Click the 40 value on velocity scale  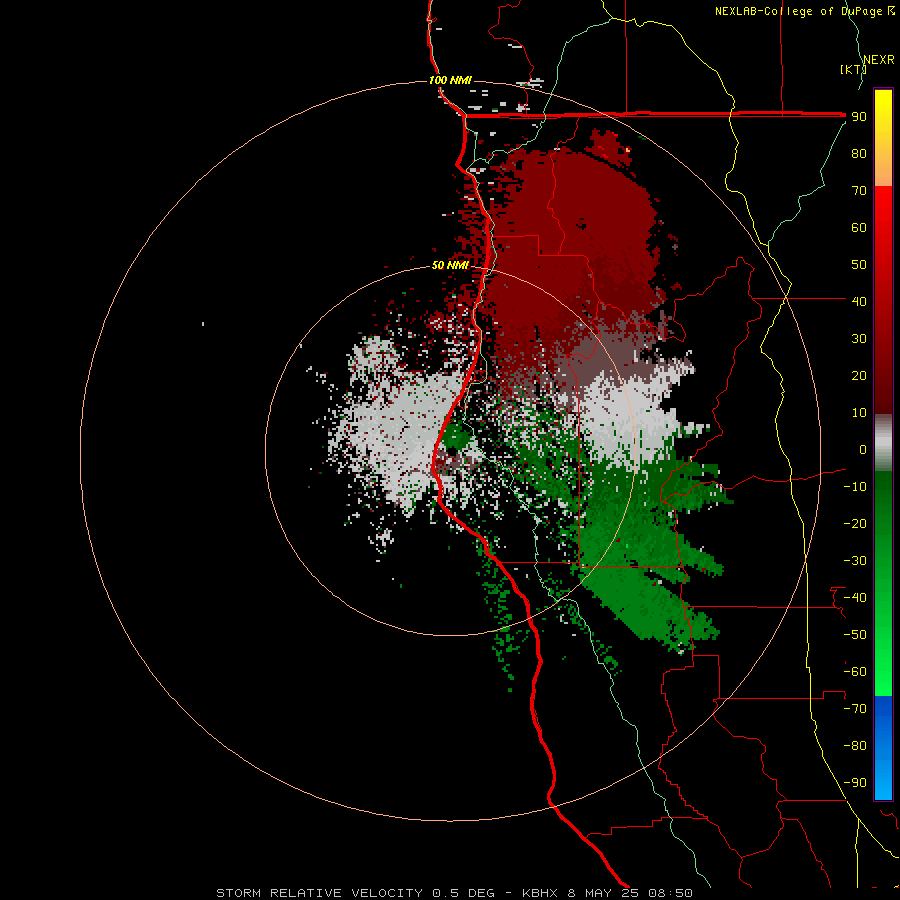[x=859, y=301]
